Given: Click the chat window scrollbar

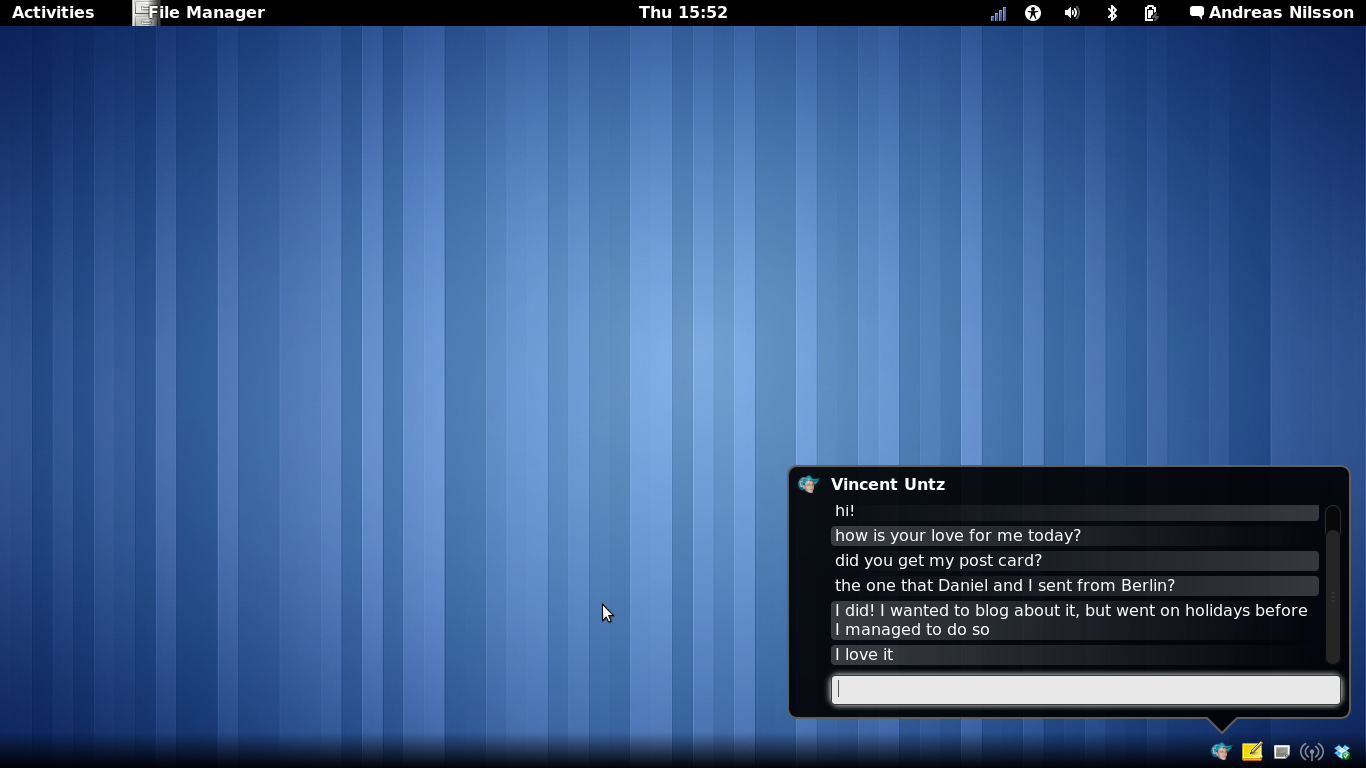Looking at the screenshot, I should [1333, 585].
